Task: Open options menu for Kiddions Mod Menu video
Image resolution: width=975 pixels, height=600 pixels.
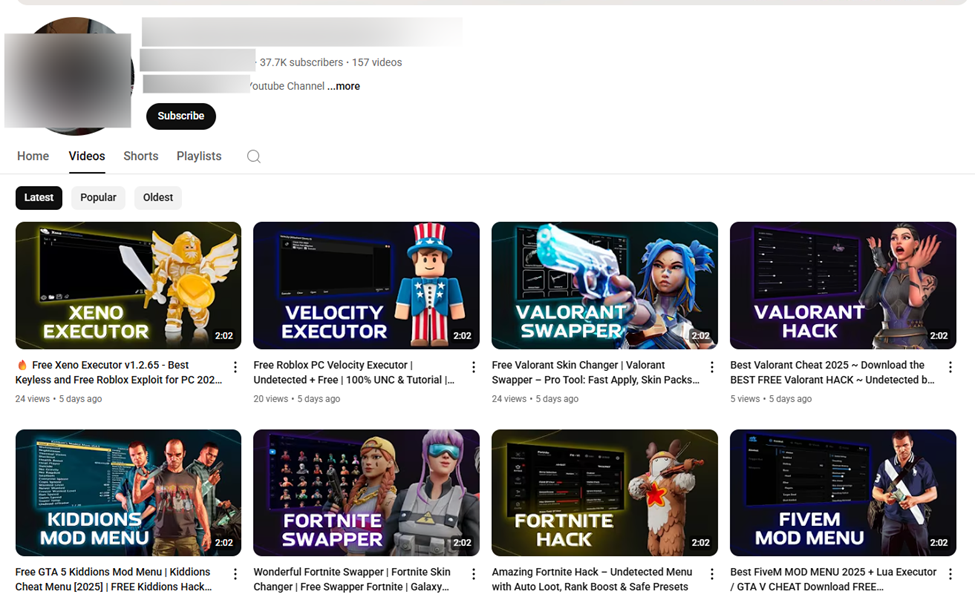Action: [x=236, y=575]
